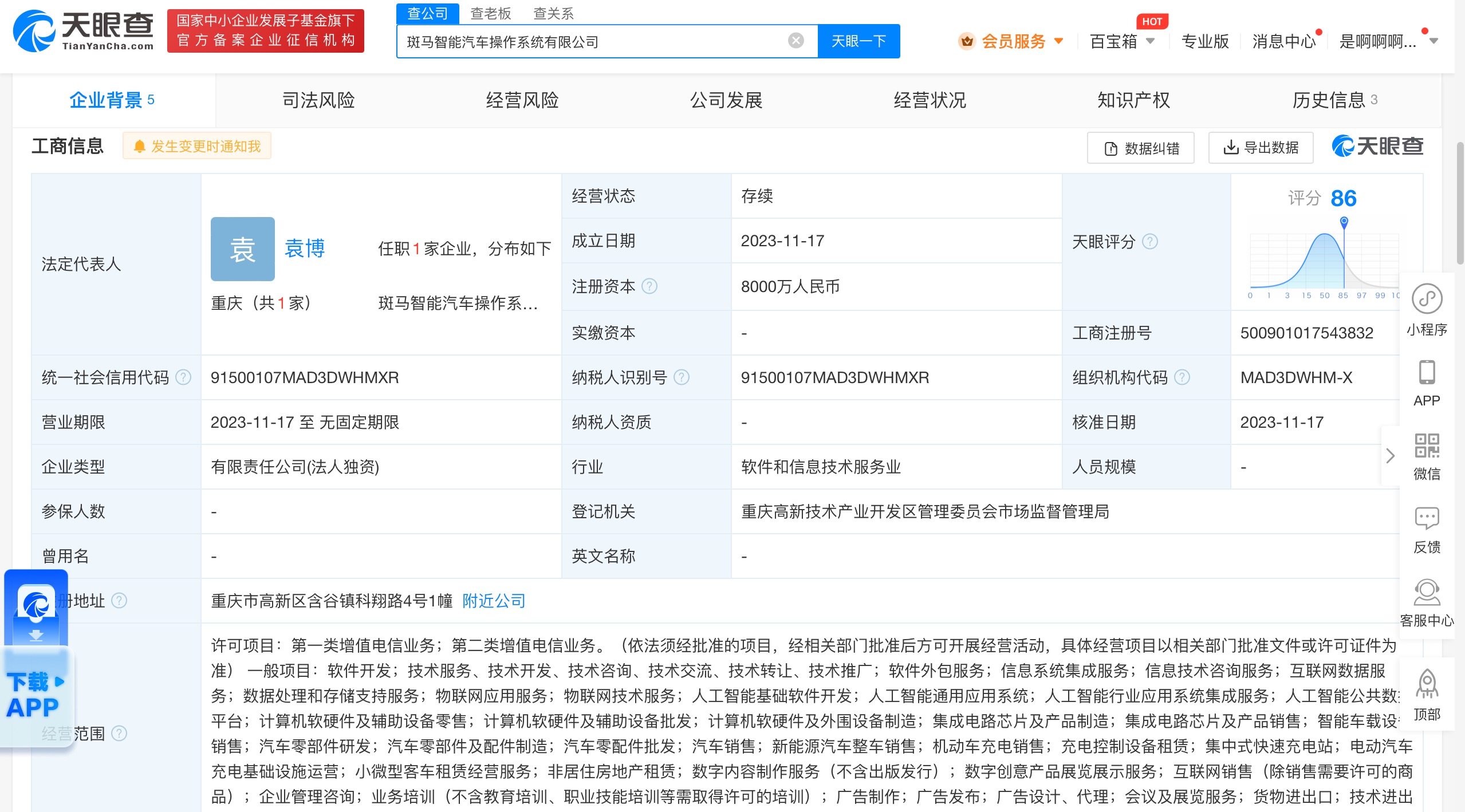Click the 数据纠错 button
The width and height of the screenshot is (1465, 812).
1140,148
